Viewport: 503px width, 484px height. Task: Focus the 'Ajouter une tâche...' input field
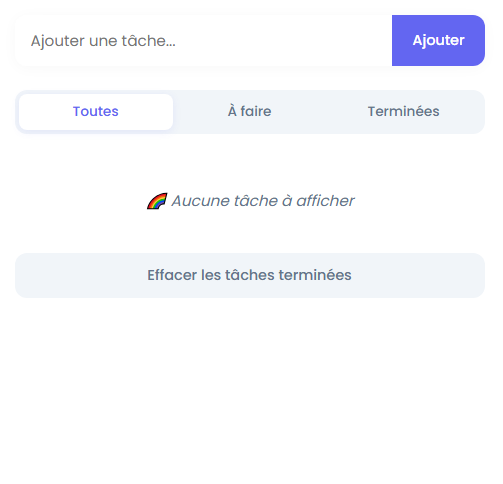point(203,40)
